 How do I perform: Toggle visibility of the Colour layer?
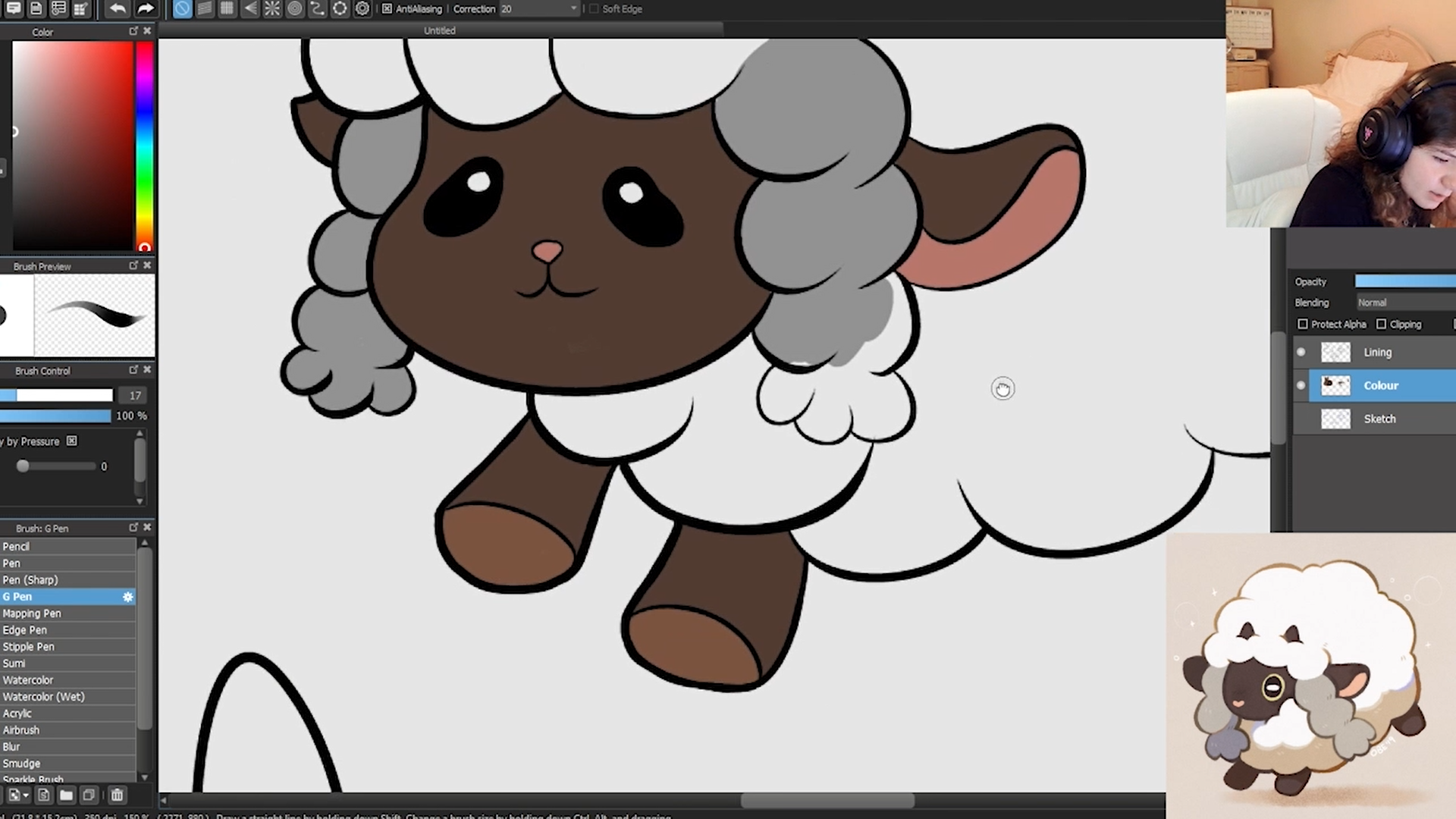pos(1301,385)
